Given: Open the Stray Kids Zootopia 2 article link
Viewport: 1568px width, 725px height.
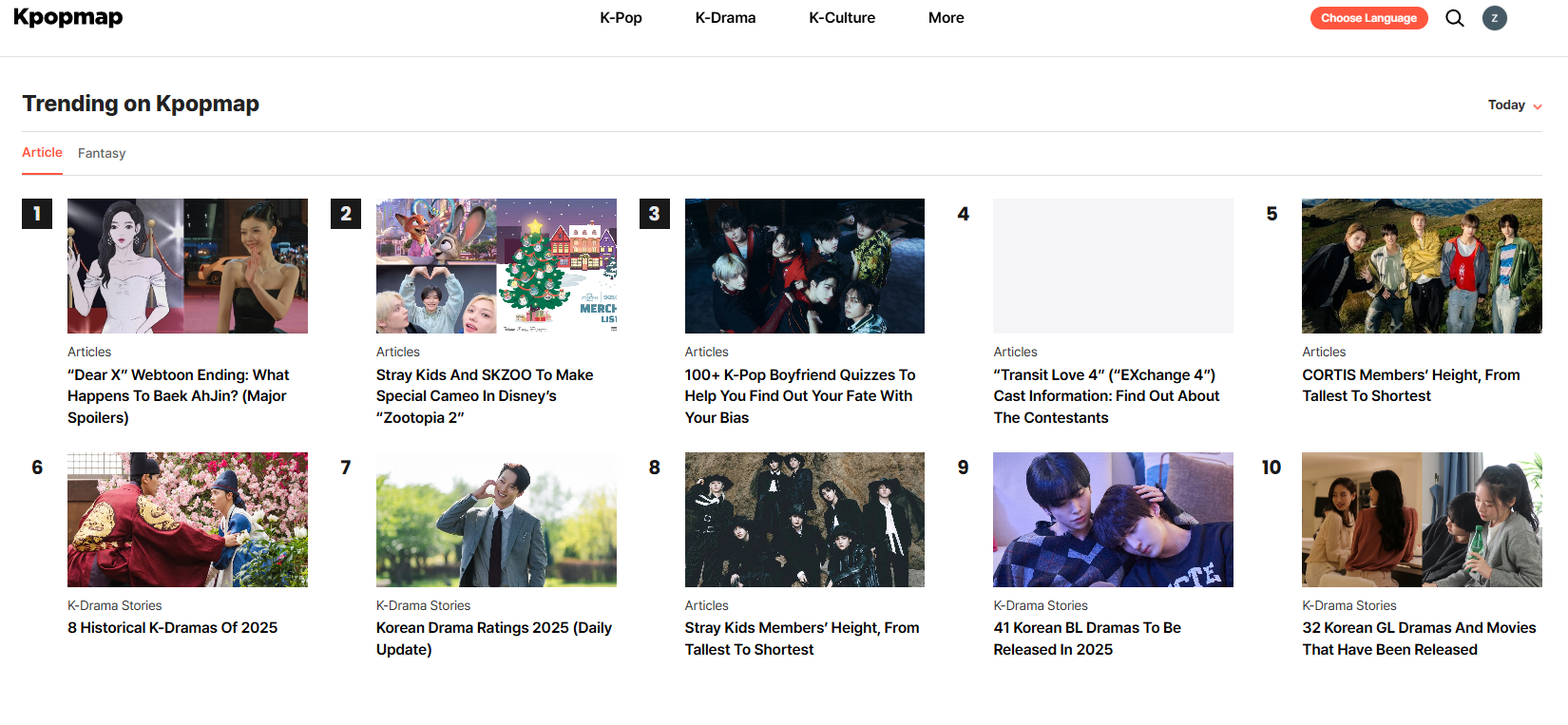Looking at the screenshot, I should (x=484, y=396).
